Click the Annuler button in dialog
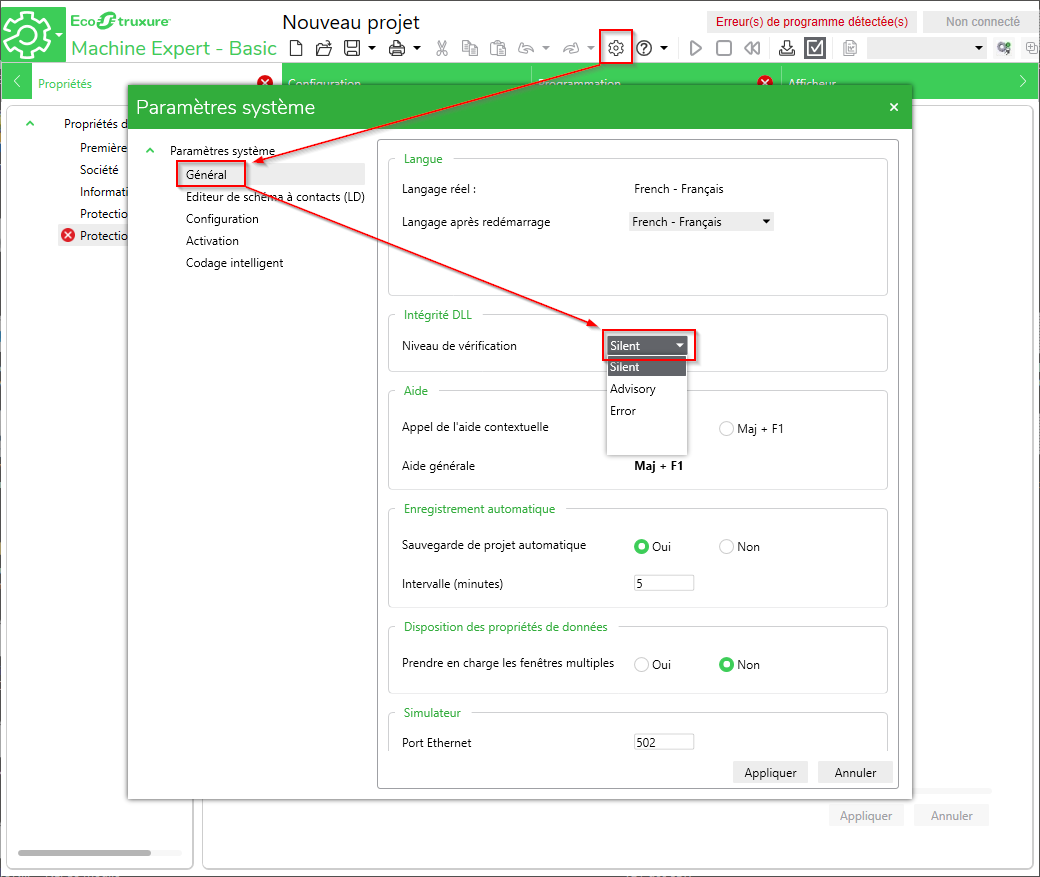 click(855, 773)
